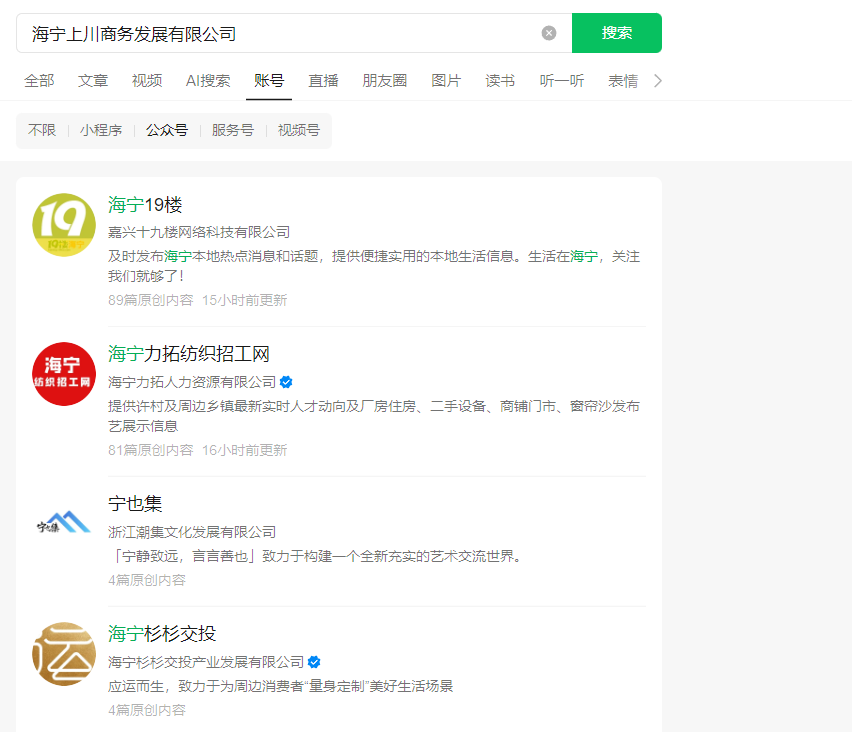The width and height of the screenshot is (852, 732).
Task: Click the 宁静致远 description of 宁也集
Action: pos(316,556)
